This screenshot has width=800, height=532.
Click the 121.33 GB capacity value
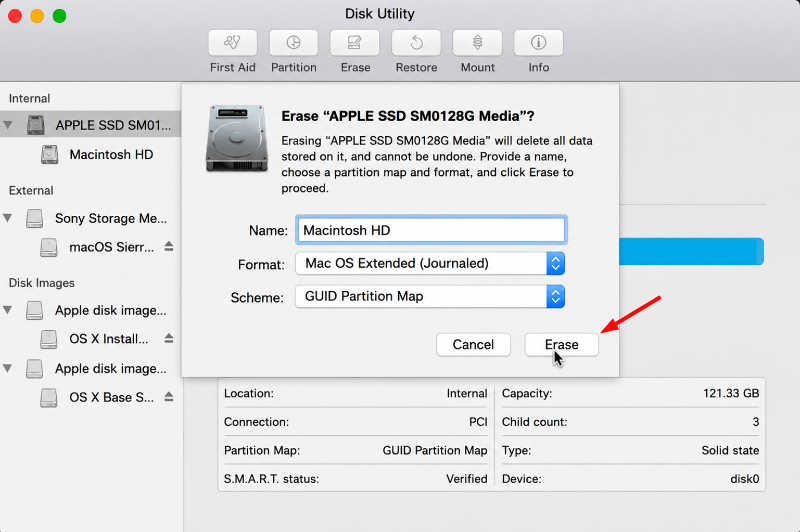click(731, 393)
